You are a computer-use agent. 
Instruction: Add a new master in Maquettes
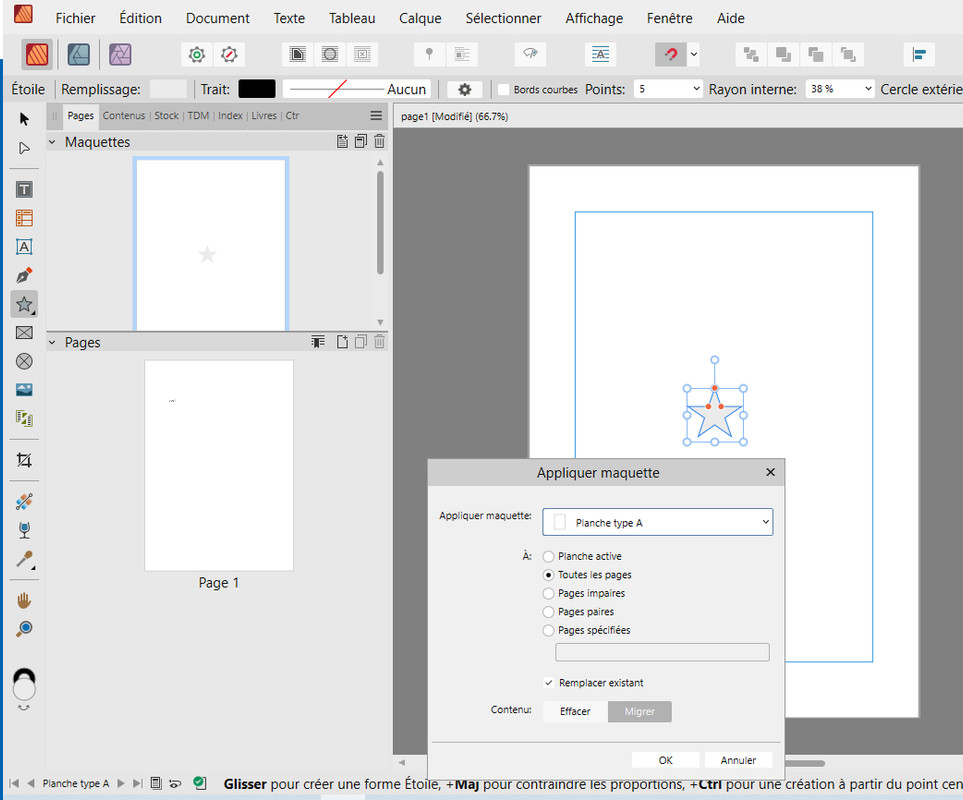(342, 141)
